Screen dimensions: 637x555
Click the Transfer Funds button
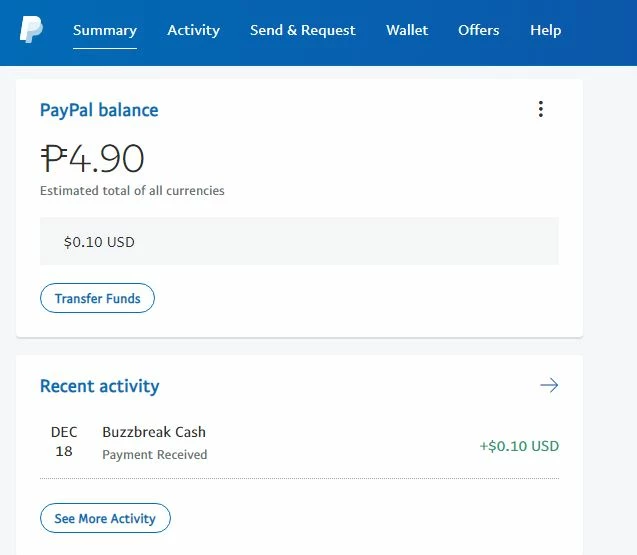pos(98,298)
